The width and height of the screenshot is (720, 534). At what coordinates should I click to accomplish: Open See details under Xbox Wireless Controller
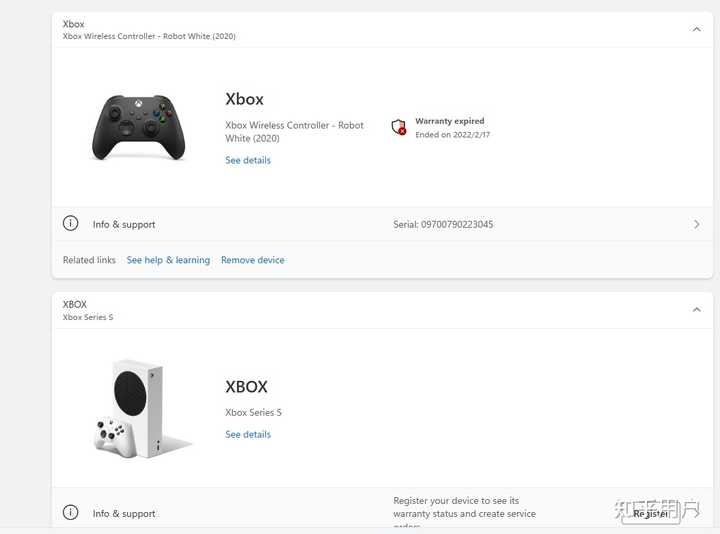(248, 160)
